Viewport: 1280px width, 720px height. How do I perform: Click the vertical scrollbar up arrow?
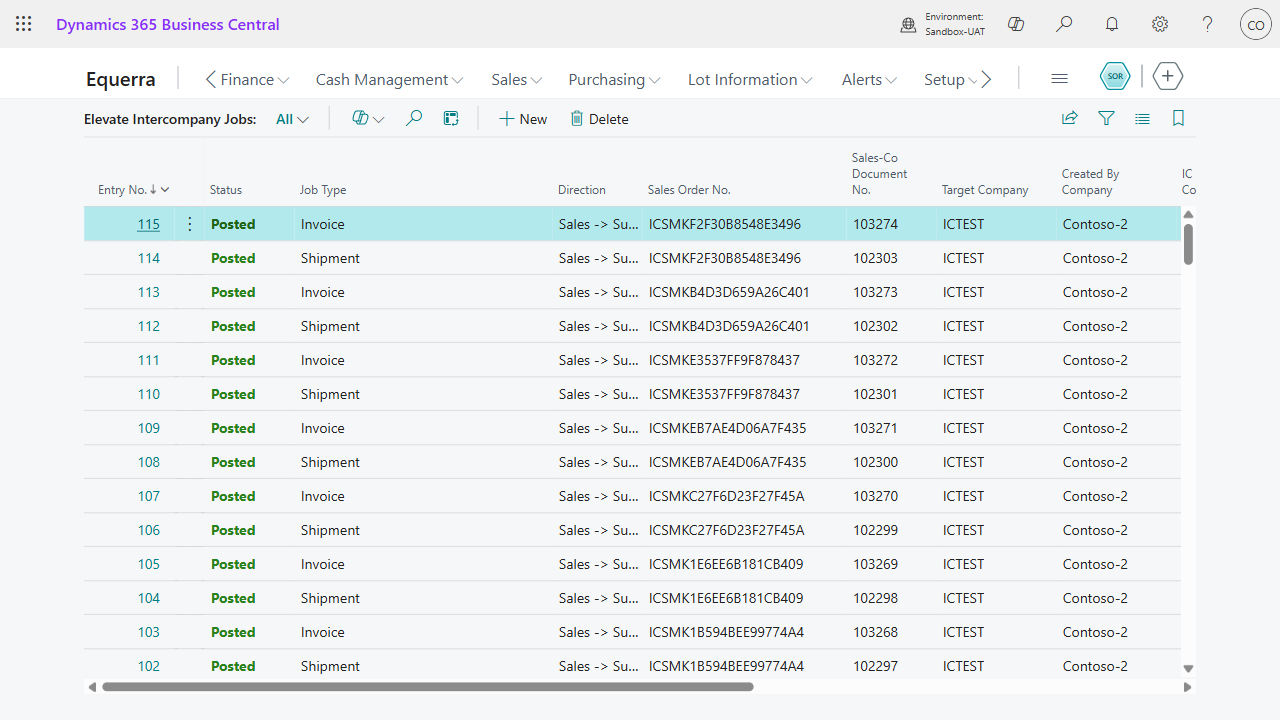coord(1188,214)
